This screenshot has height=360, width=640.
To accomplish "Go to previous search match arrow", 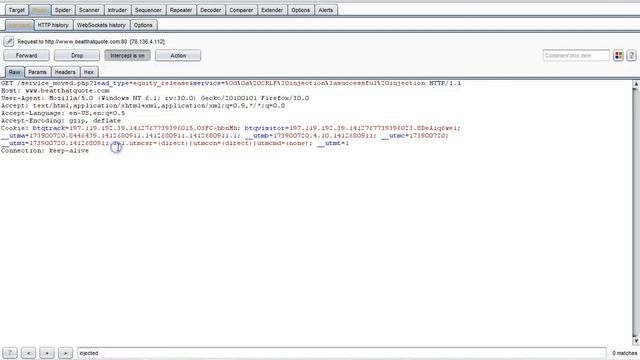I will (x=28, y=353).
